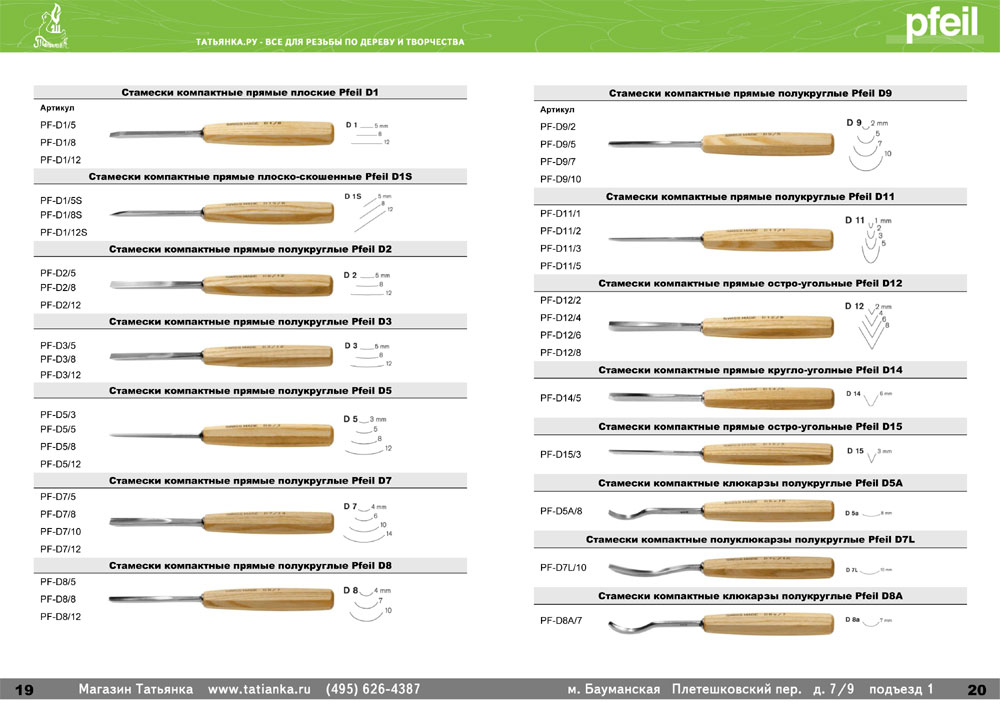Viewport: 1000px width, 707px height.
Task: Click the footer text Магазин Татьянка
Action: click(136, 689)
